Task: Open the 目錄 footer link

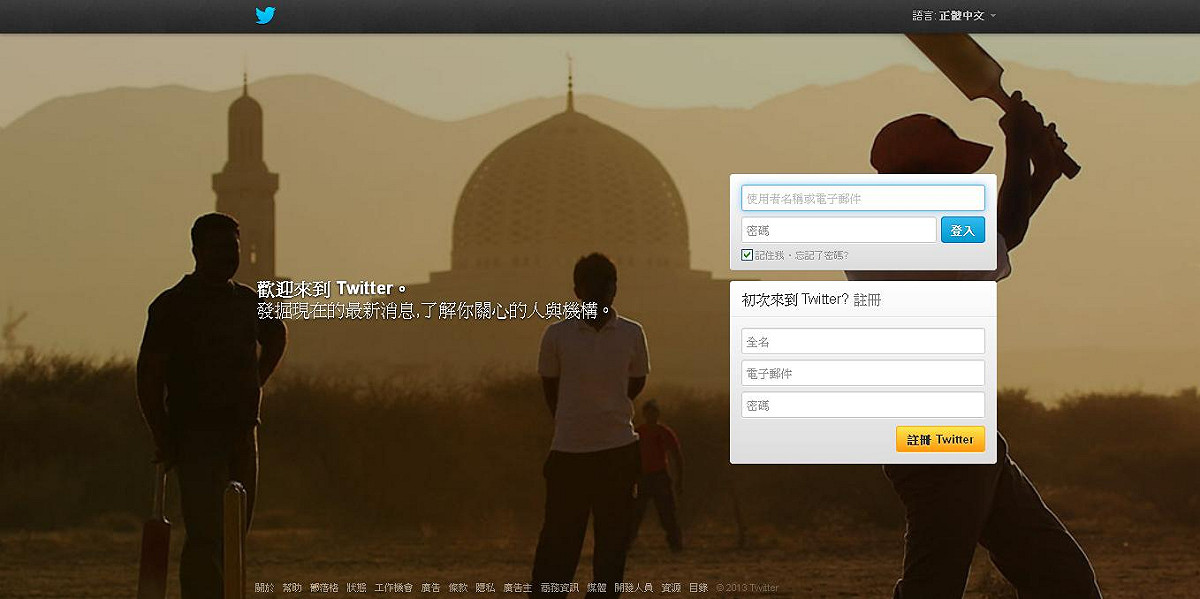Action: (x=698, y=587)
